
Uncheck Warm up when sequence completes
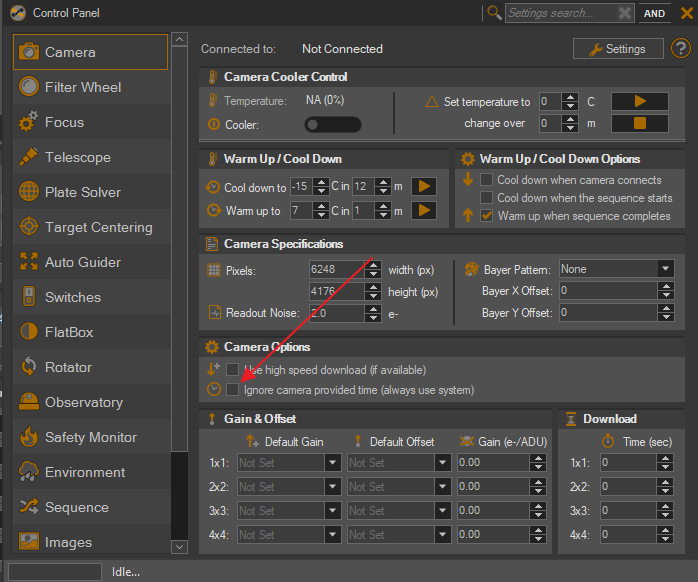click(487, 216)
